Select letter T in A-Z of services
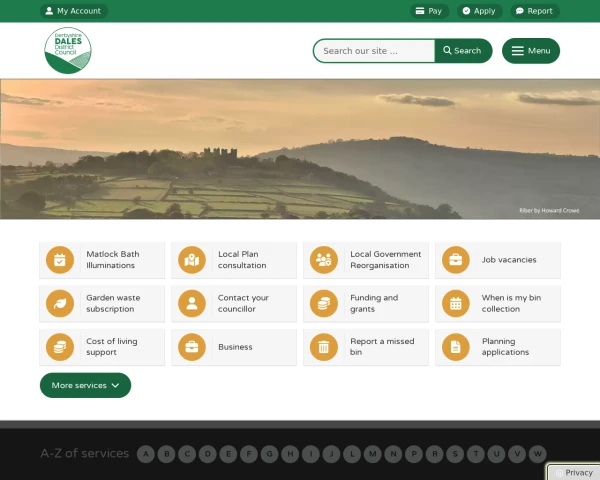 tap(476, 454)
